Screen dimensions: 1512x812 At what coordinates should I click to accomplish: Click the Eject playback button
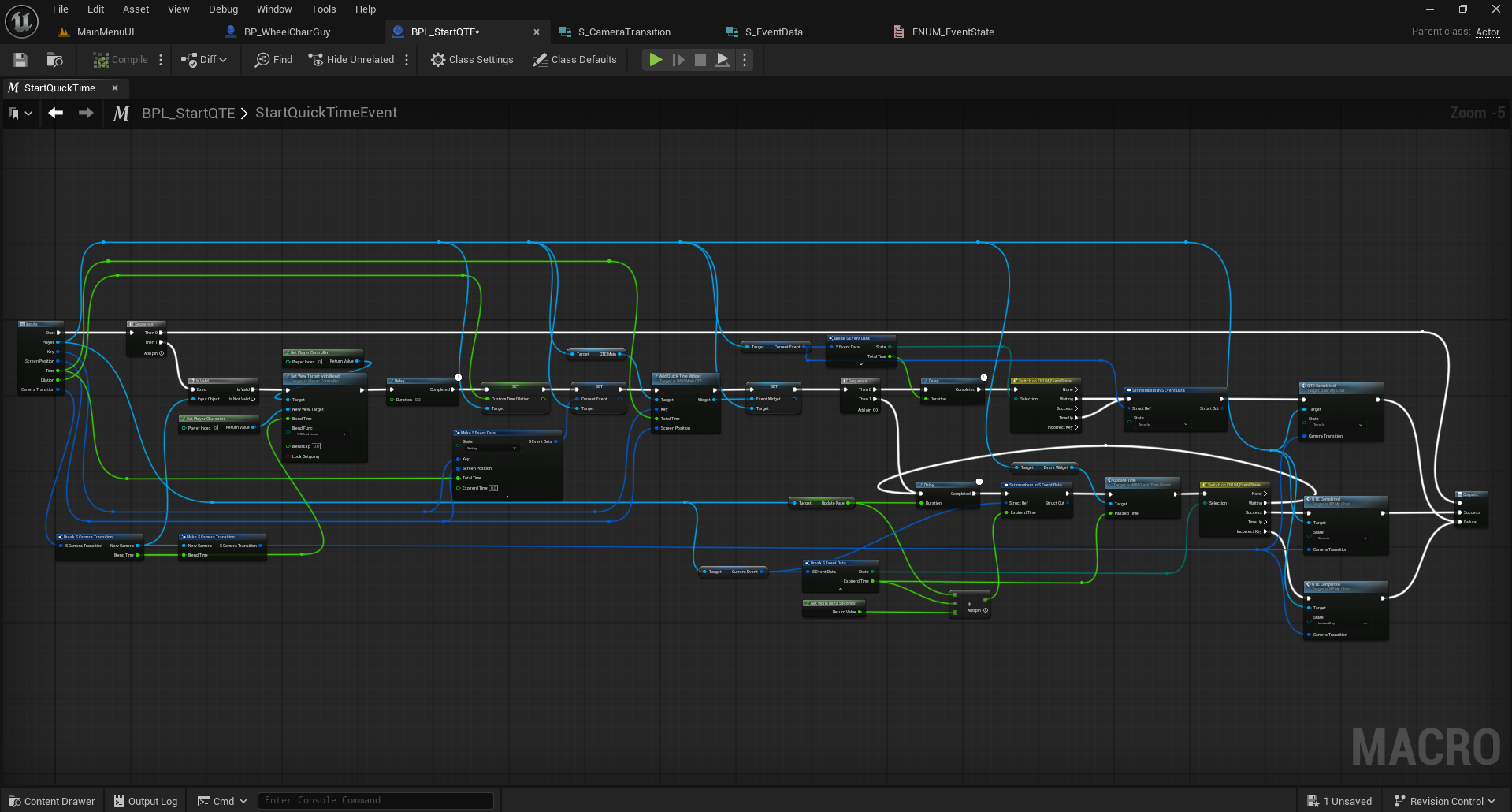click(723, 60)
